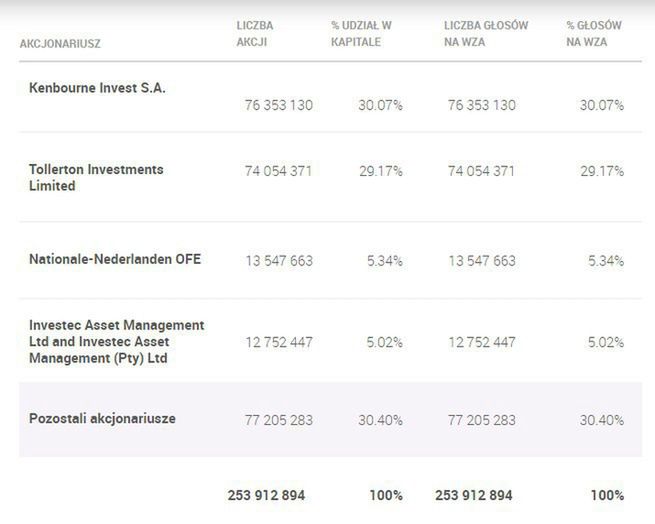
Task: Click the total share count 253 912 894
Action: [266, 495]
